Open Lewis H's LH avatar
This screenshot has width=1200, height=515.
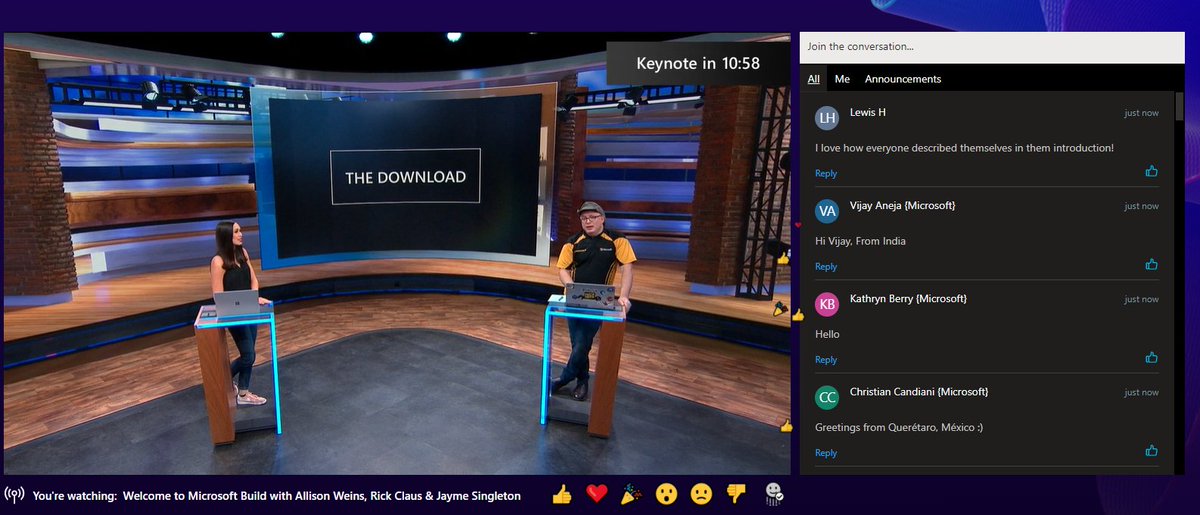point(827,118)
